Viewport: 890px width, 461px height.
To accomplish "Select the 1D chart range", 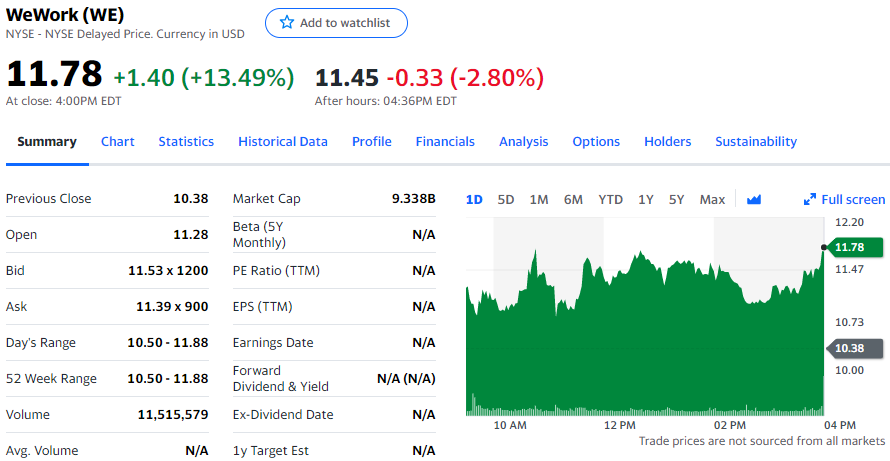I will [x=474, y=199].
